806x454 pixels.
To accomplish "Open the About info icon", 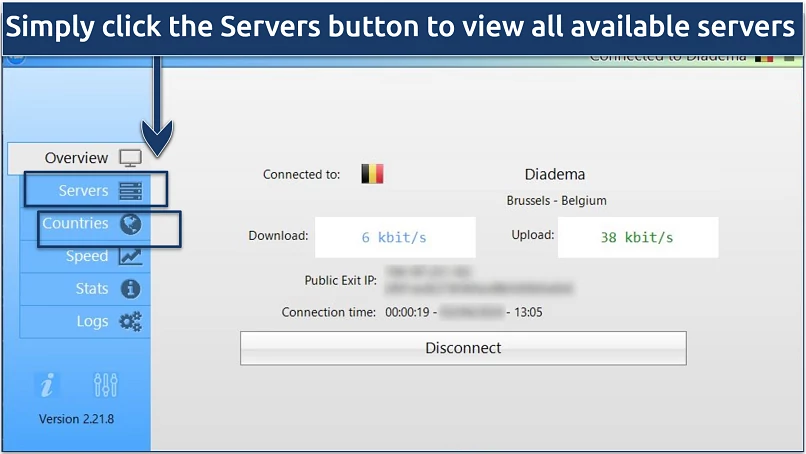I will [x=47, y=385].
